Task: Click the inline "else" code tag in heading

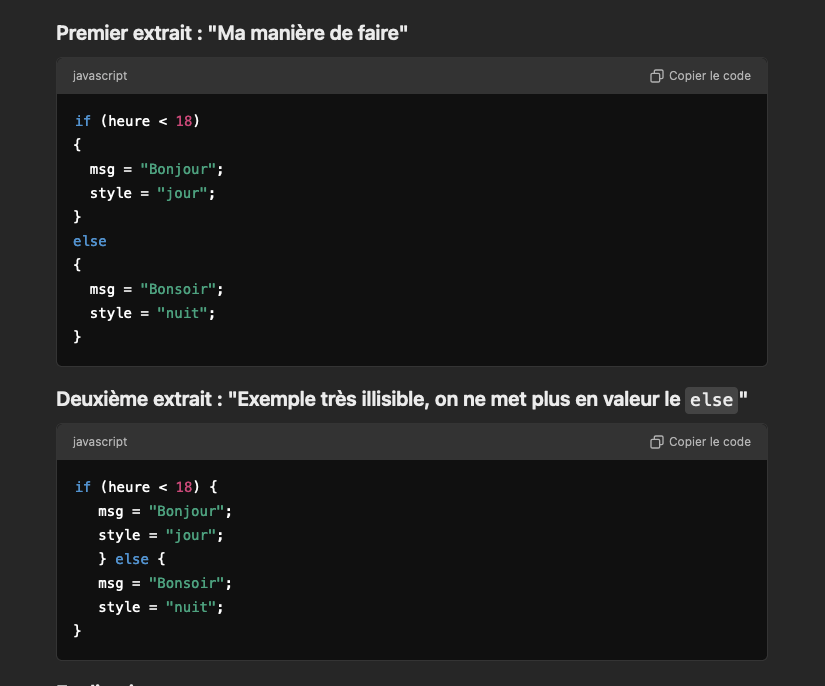Action: 711,400
